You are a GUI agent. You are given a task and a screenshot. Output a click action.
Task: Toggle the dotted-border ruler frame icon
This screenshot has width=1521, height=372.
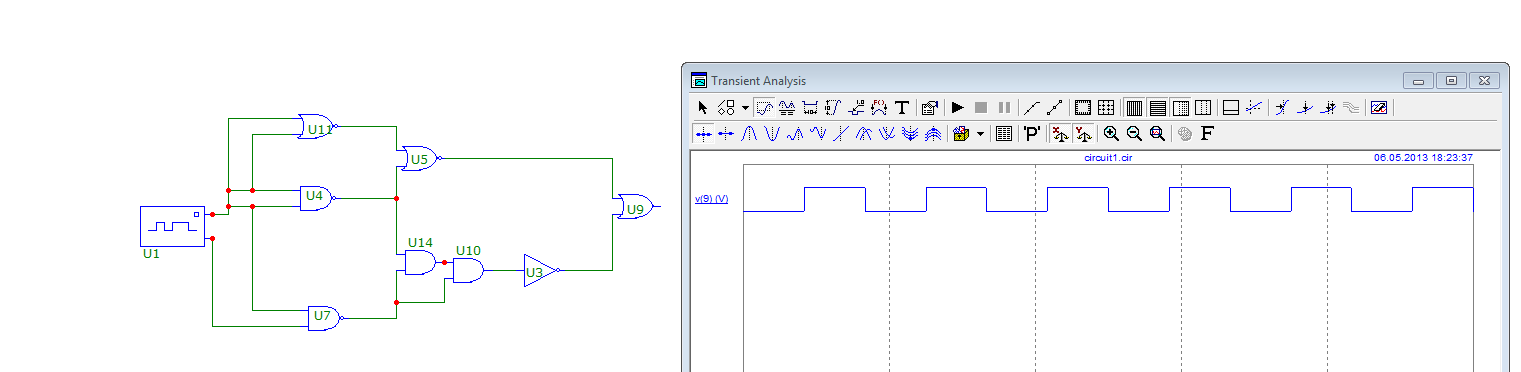(x=1082, y=107)
